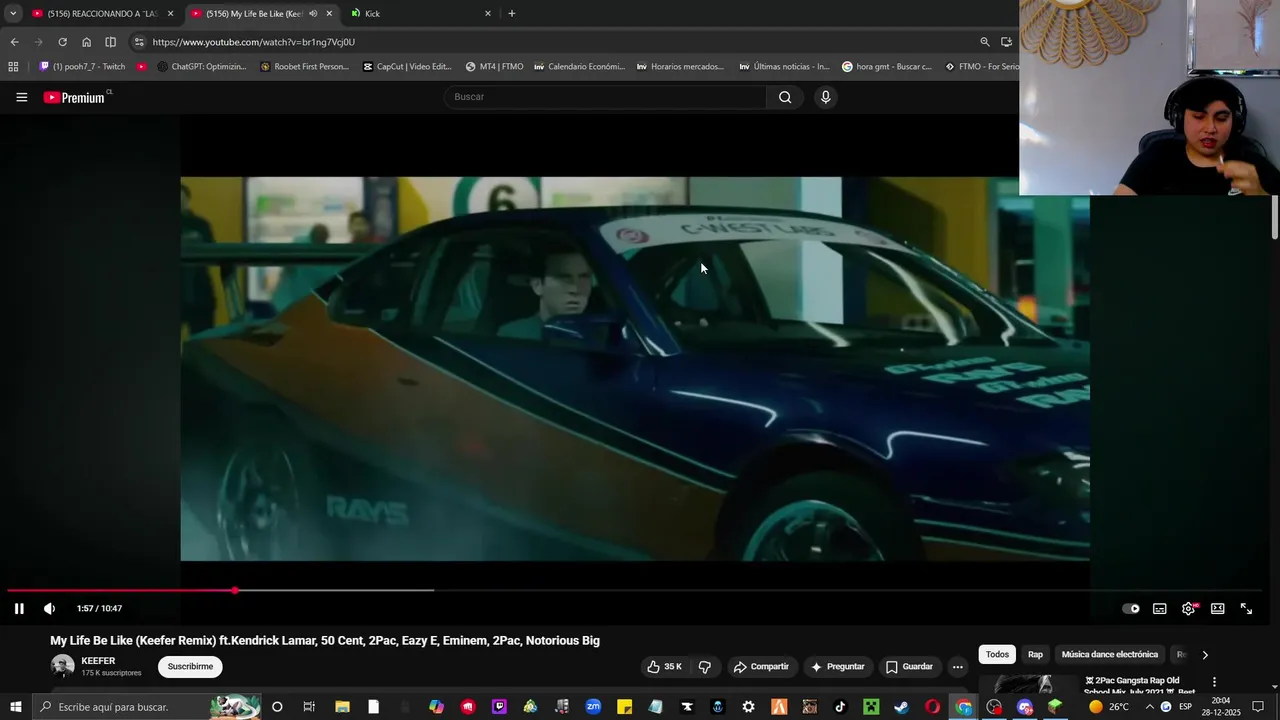Reload the current page

pos(62,42)
